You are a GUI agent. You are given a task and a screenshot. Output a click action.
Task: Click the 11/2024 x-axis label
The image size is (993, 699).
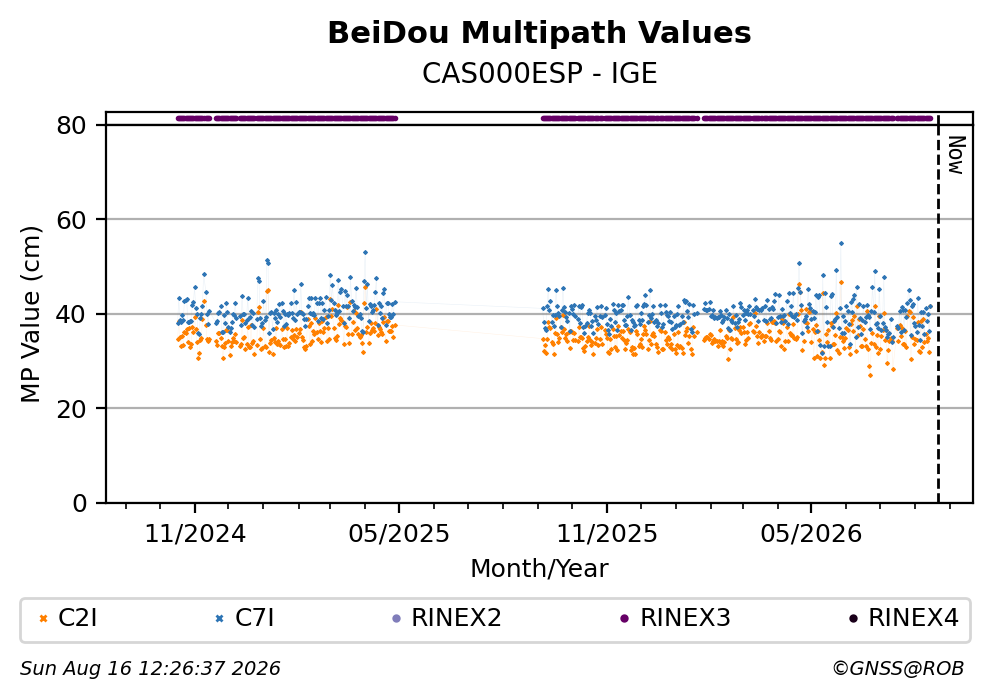(x=195, y=534)
